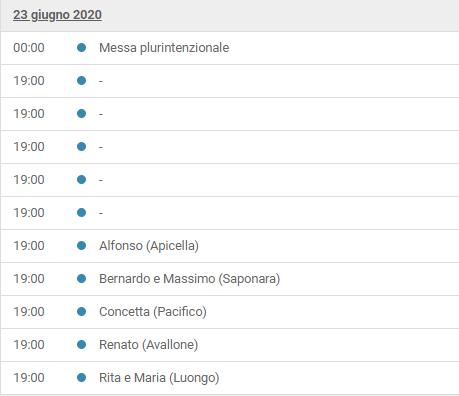Click the 19:00 time beside Renato (Avallone)
459x396 pixels.
(29, 345)
